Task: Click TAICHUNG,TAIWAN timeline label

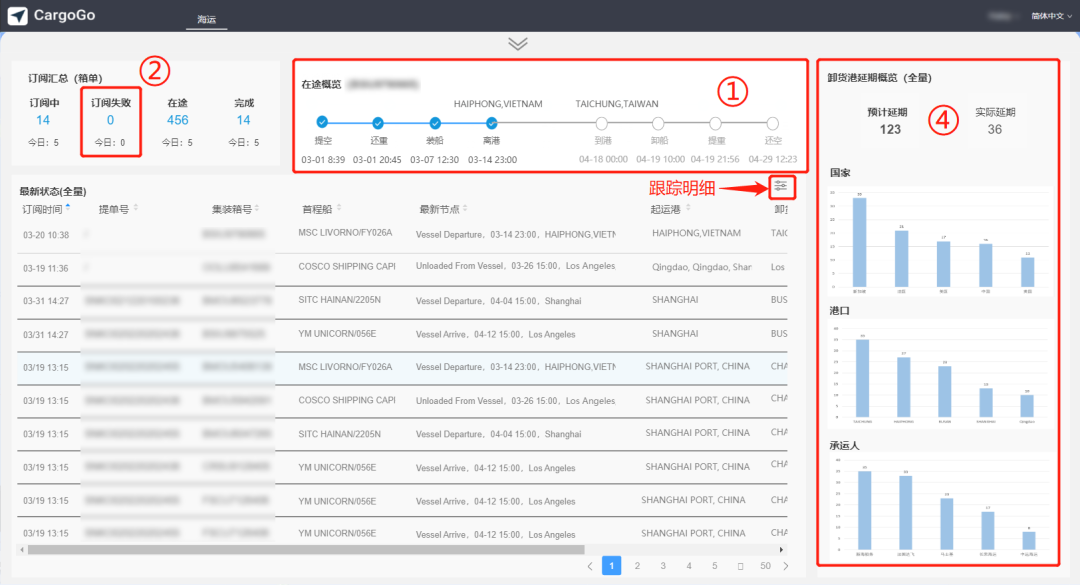Action: [x=617, y=104]
